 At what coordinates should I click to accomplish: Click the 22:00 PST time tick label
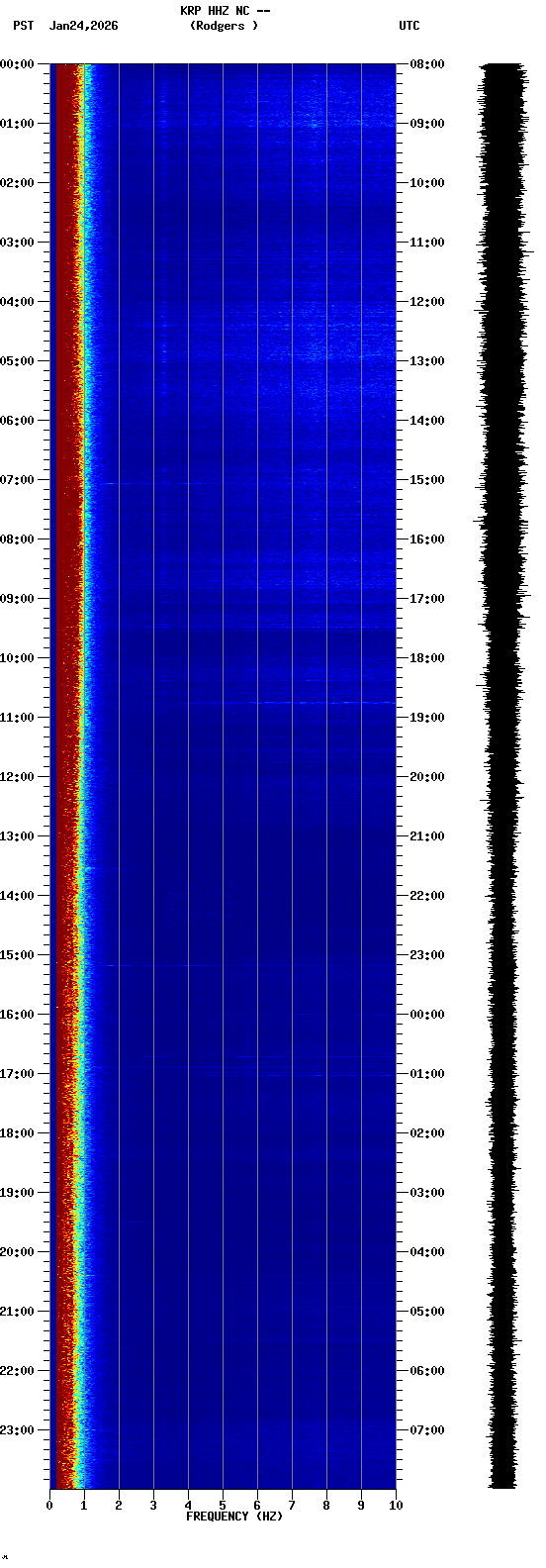pyautogui.click(x=17, y=1371)
